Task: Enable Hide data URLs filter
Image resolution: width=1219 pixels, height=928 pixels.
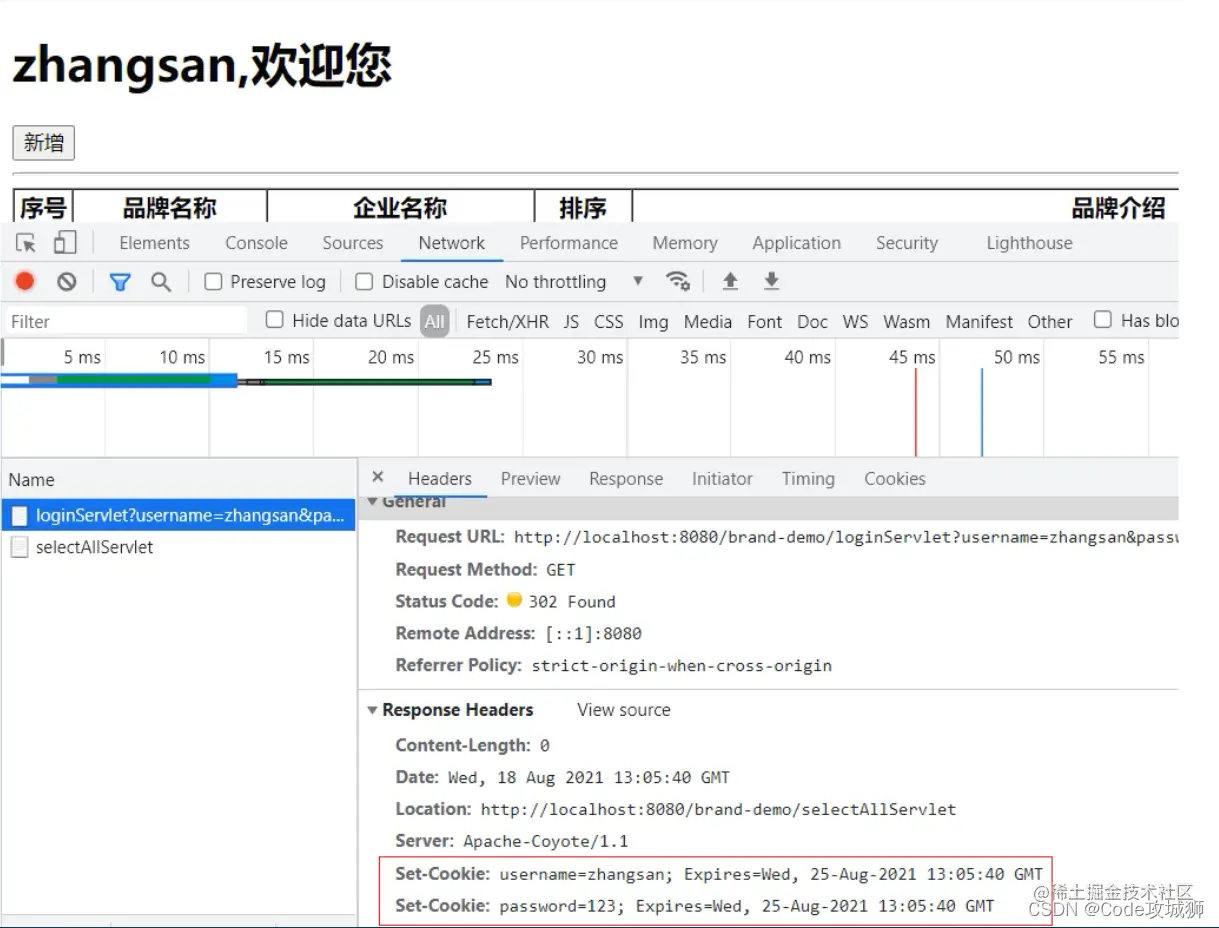Action: click(x=274, y=320)
